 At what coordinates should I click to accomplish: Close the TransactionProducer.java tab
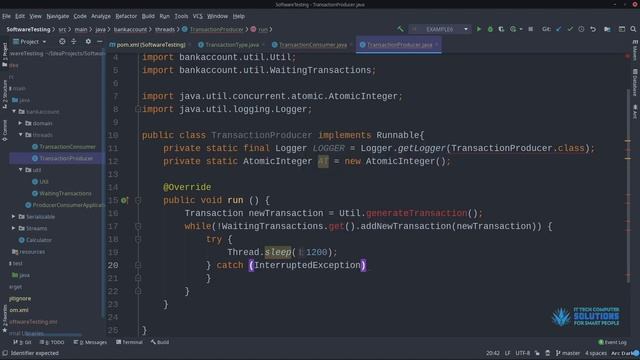[437, 45]
